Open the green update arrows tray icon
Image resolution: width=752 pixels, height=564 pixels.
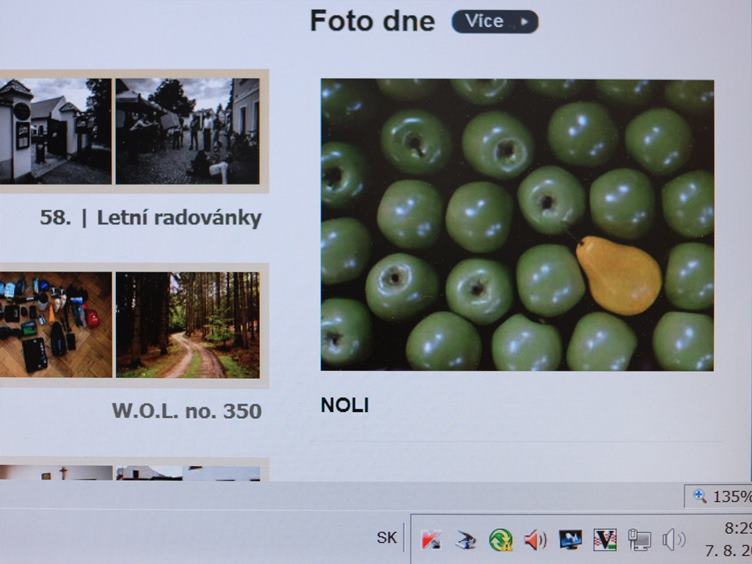(501, 540)
